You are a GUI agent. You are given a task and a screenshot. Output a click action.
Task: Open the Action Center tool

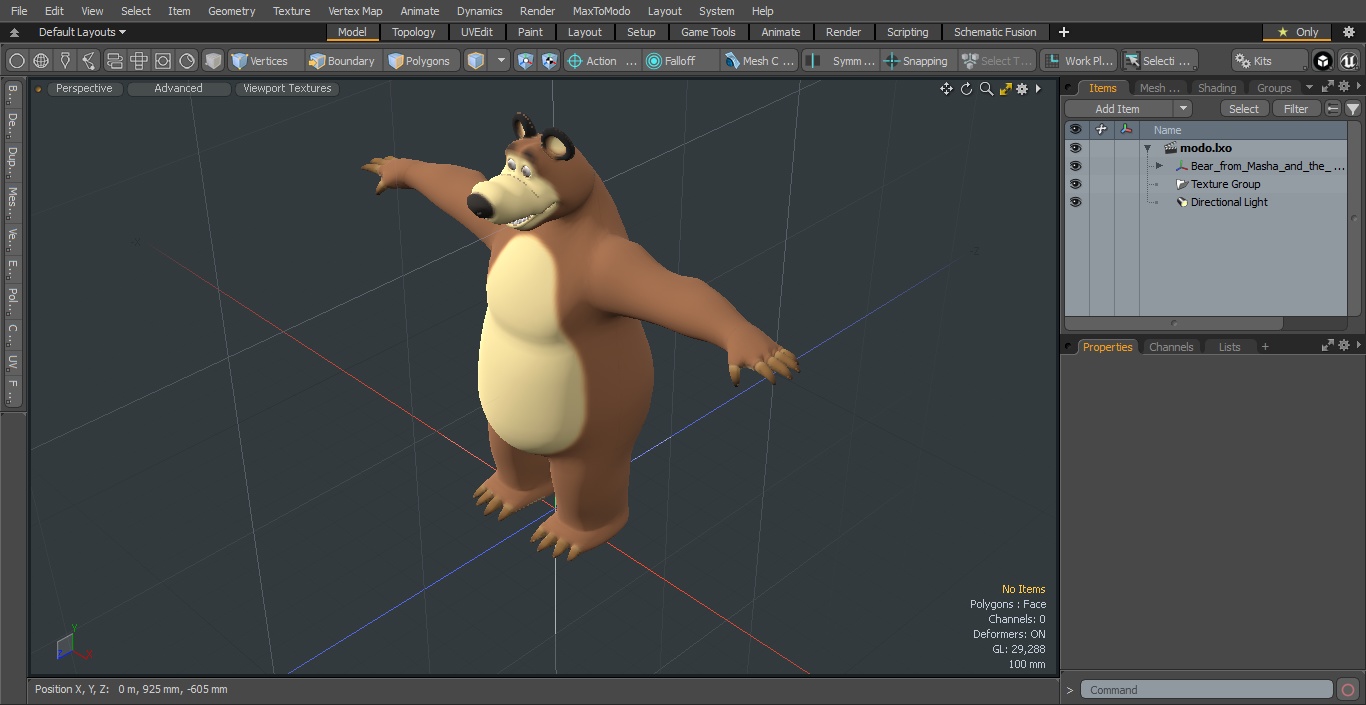[602, 61]
